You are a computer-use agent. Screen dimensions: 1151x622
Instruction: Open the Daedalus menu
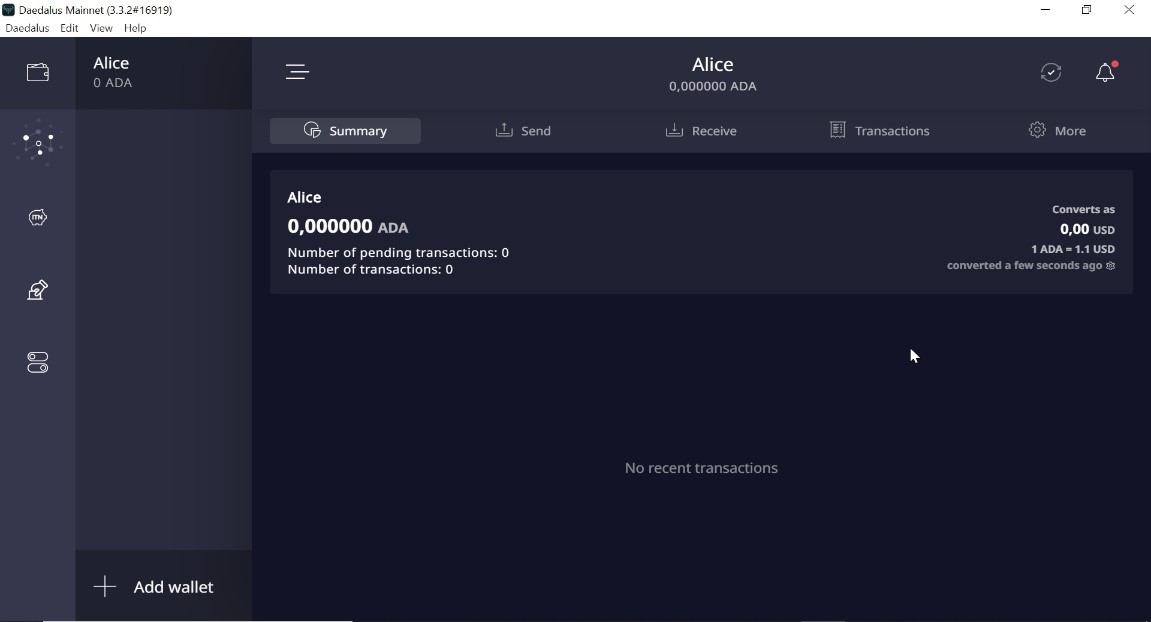click(27, 28)
